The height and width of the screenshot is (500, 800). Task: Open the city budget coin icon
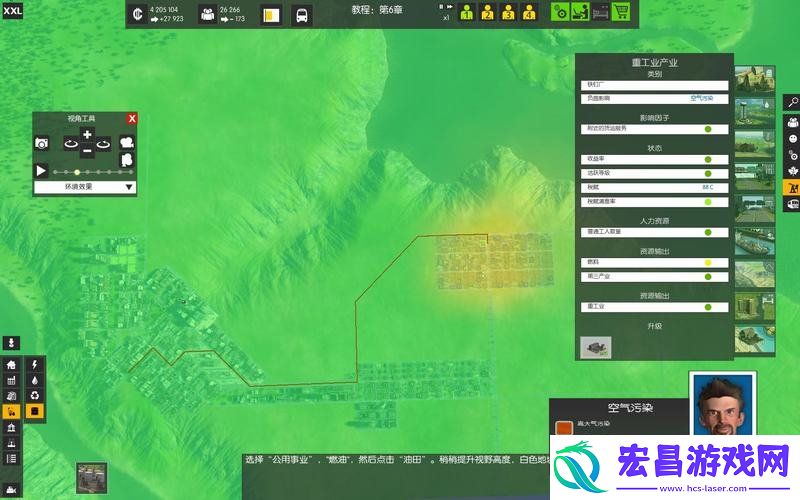click(137, 14)
